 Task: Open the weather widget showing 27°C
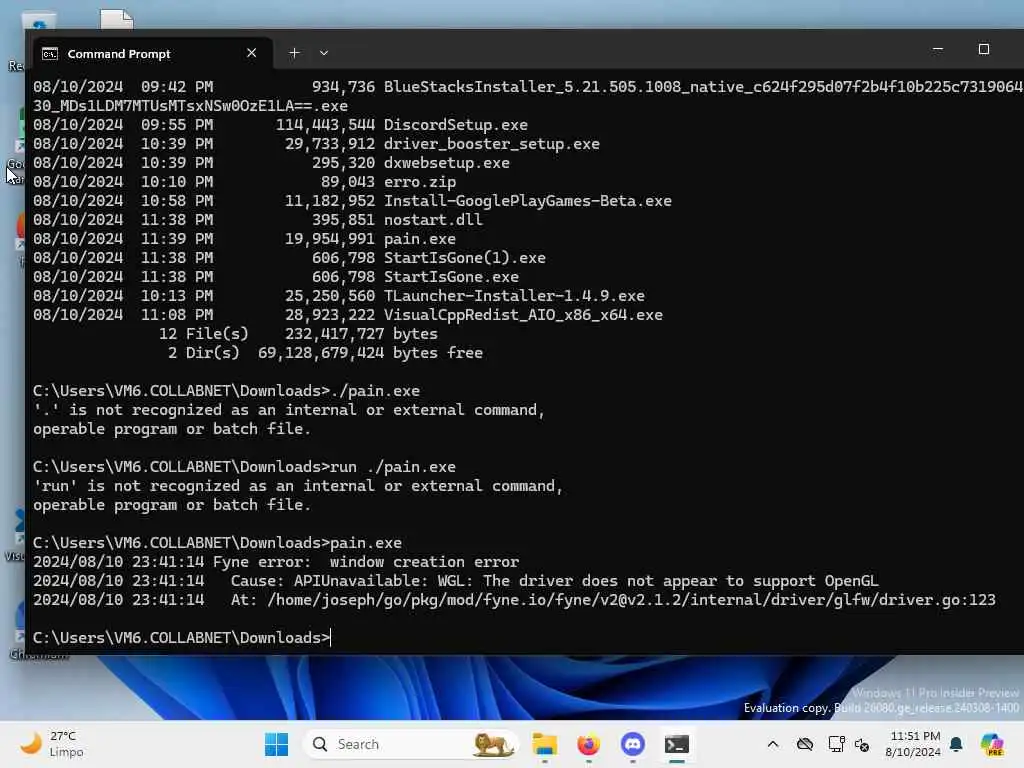click(x=52, y=744)
